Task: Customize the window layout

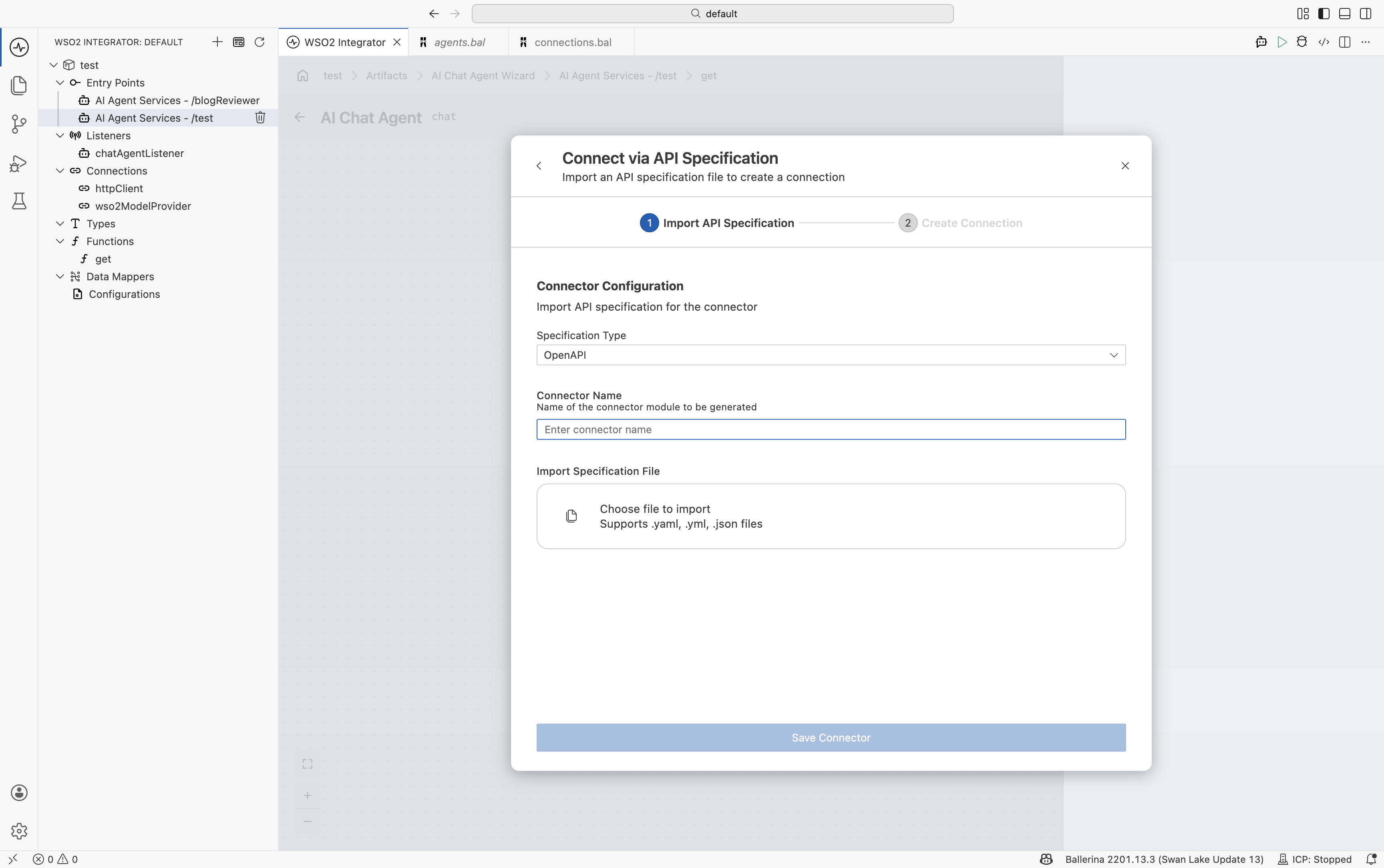Action: tap(1303, 14)
